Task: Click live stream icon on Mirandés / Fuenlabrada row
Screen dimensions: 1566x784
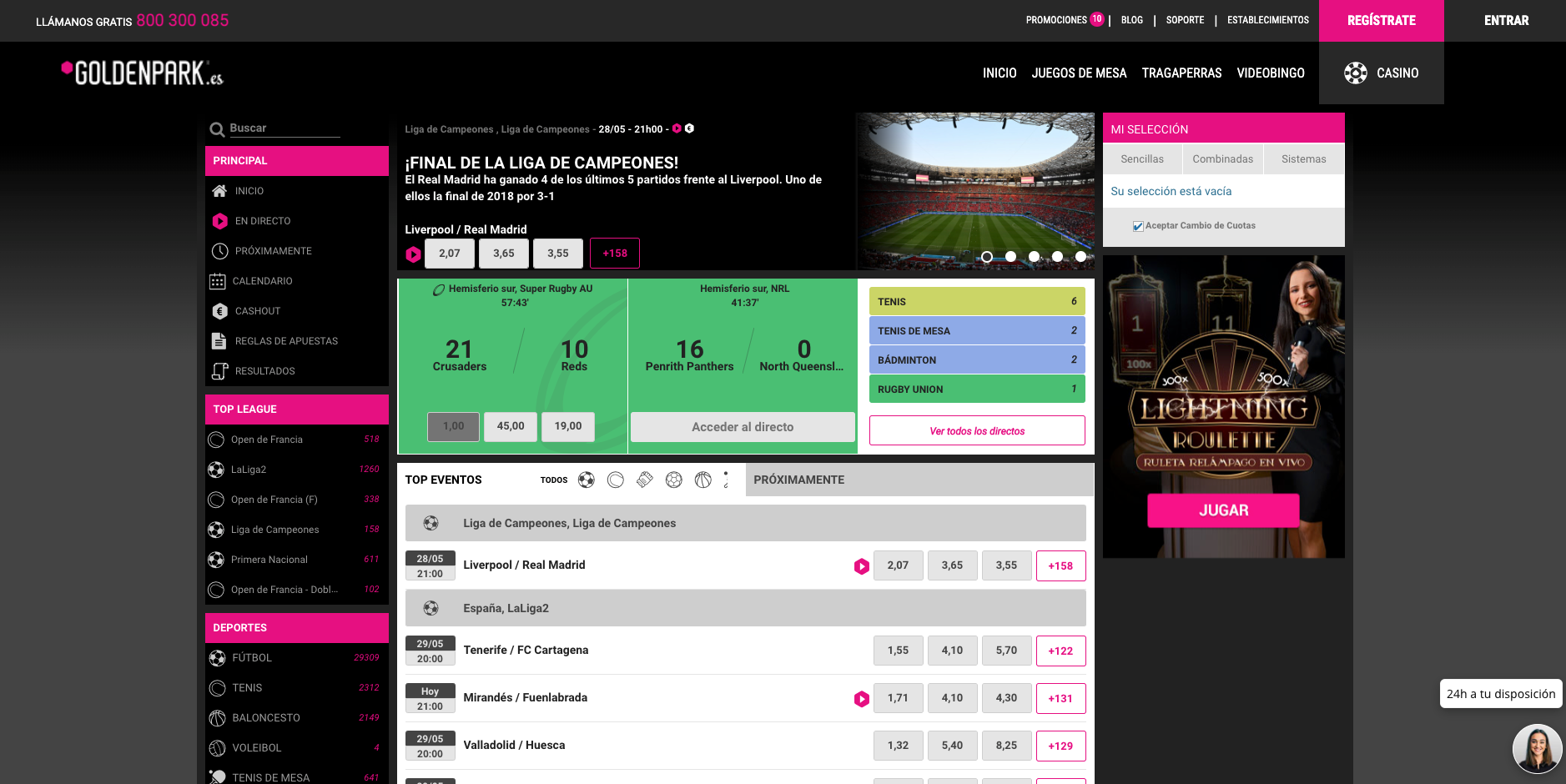Action: tap(862, 699)
